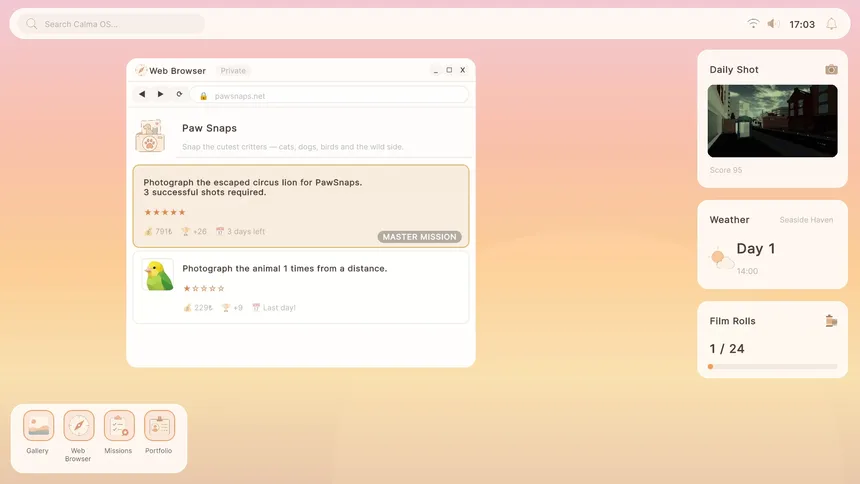Screen dimensions: 860x484
Task: Click the one-star rating on bird mission
Action: tap(203, 289)
